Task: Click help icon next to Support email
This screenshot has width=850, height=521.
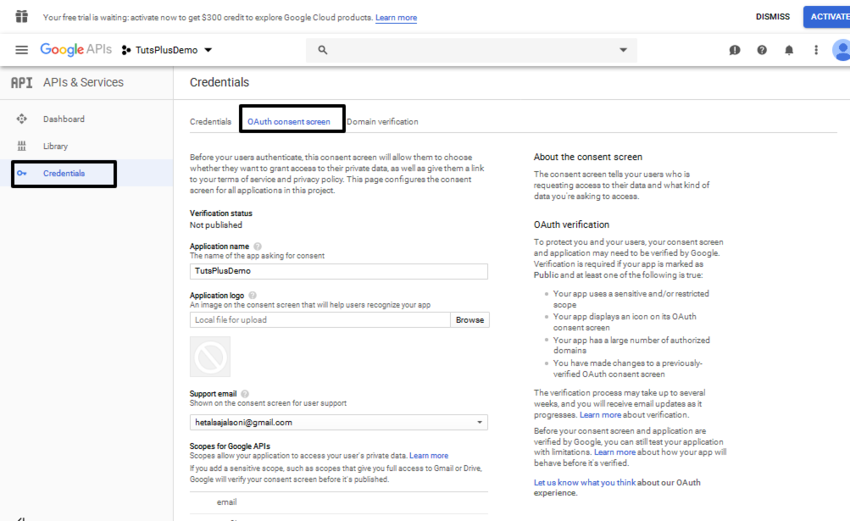Action: (x=245, y=394)
